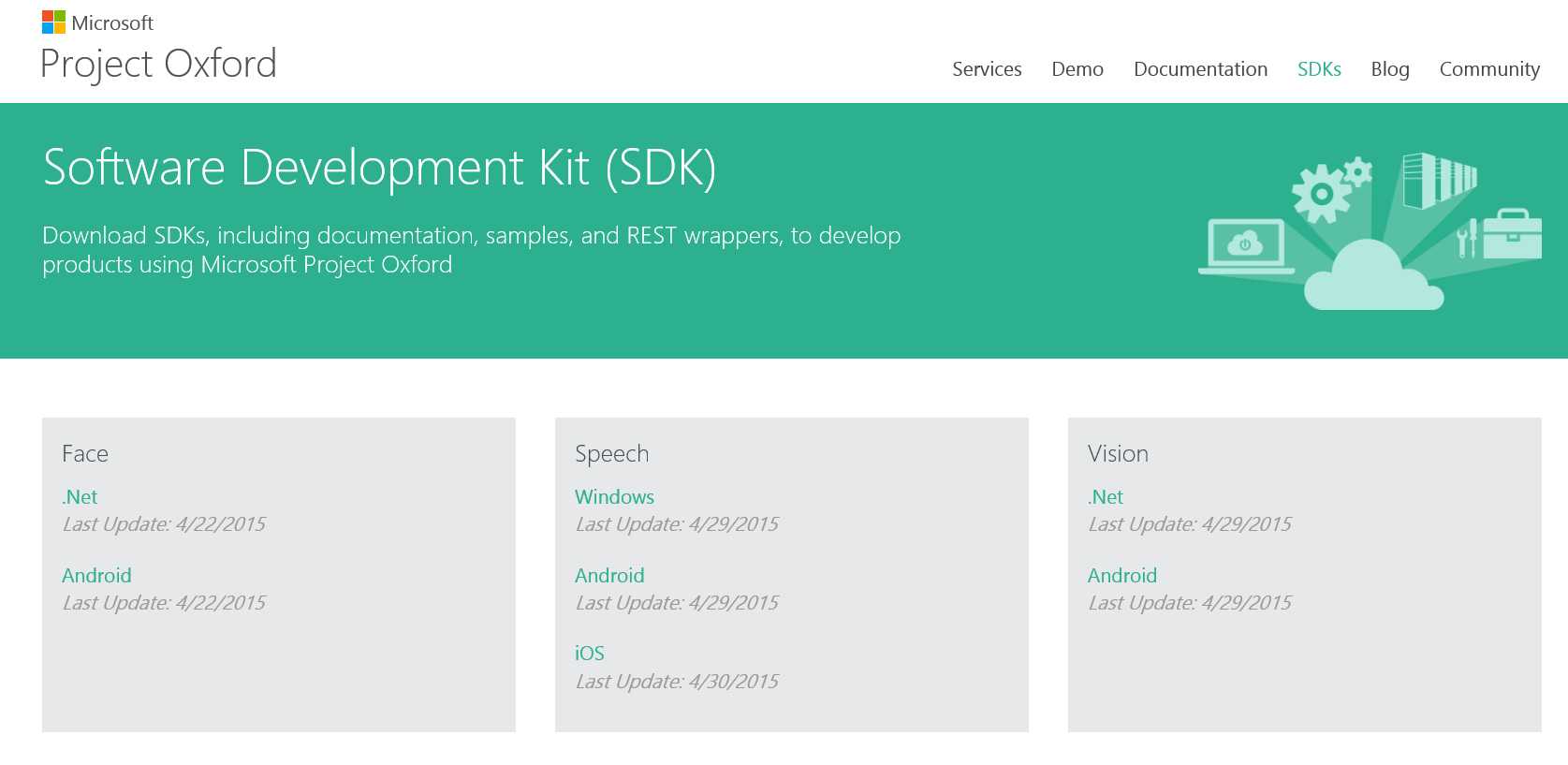Viewport: 1568px width, 765px height.
Task: Download the Face .Net SDK
Action: [80, 497]
